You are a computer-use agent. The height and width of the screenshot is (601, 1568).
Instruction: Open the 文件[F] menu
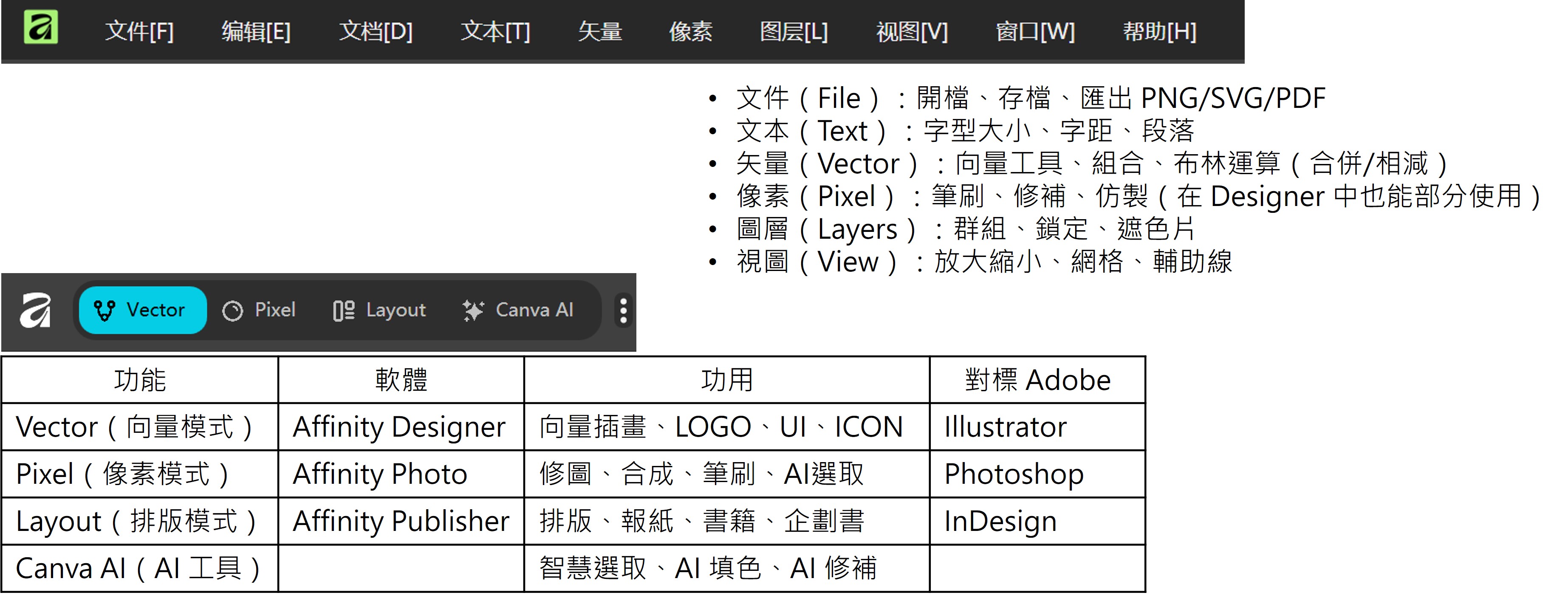coord(139,31)
